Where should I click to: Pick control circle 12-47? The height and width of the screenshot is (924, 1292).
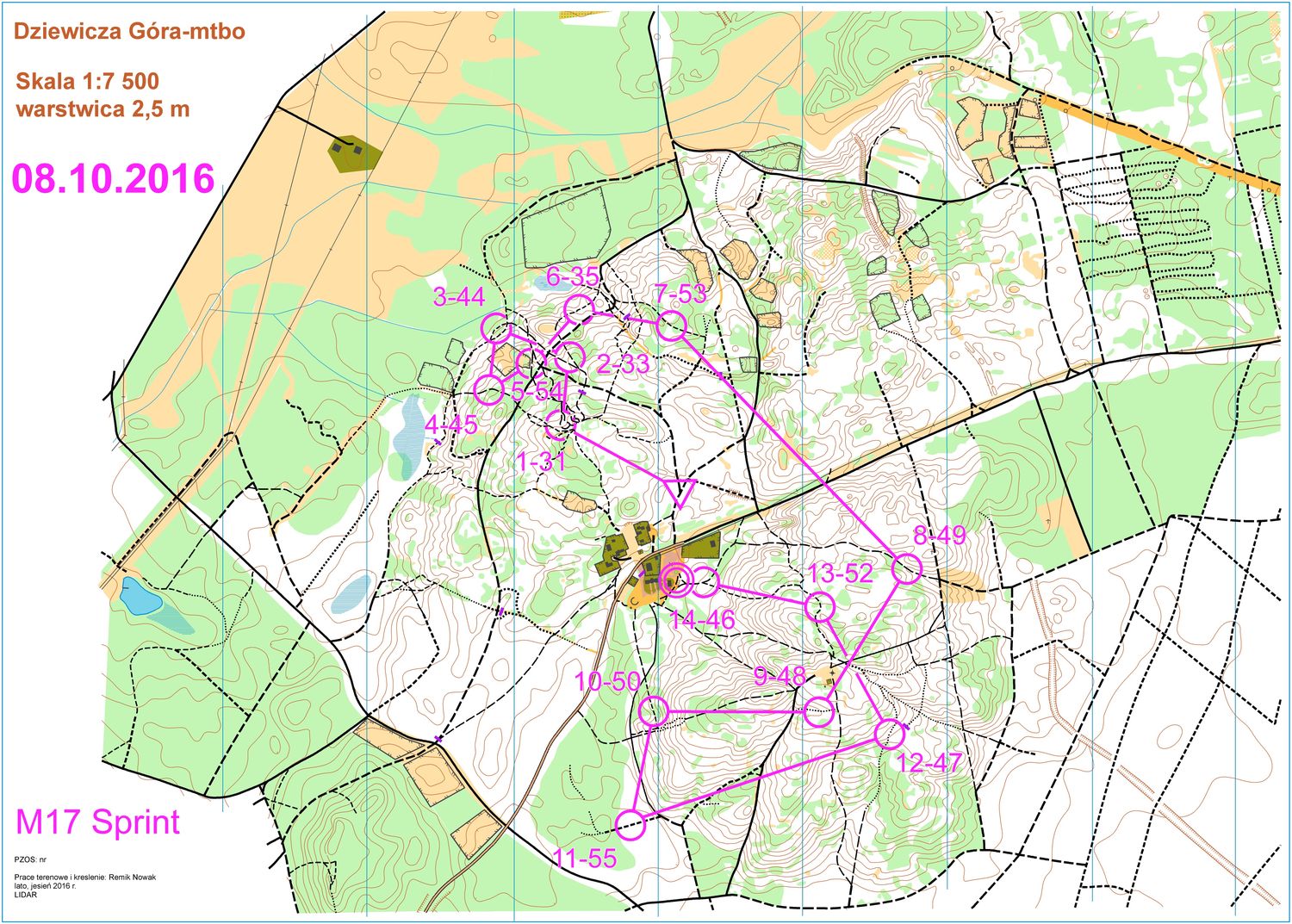tap(890, 735)
